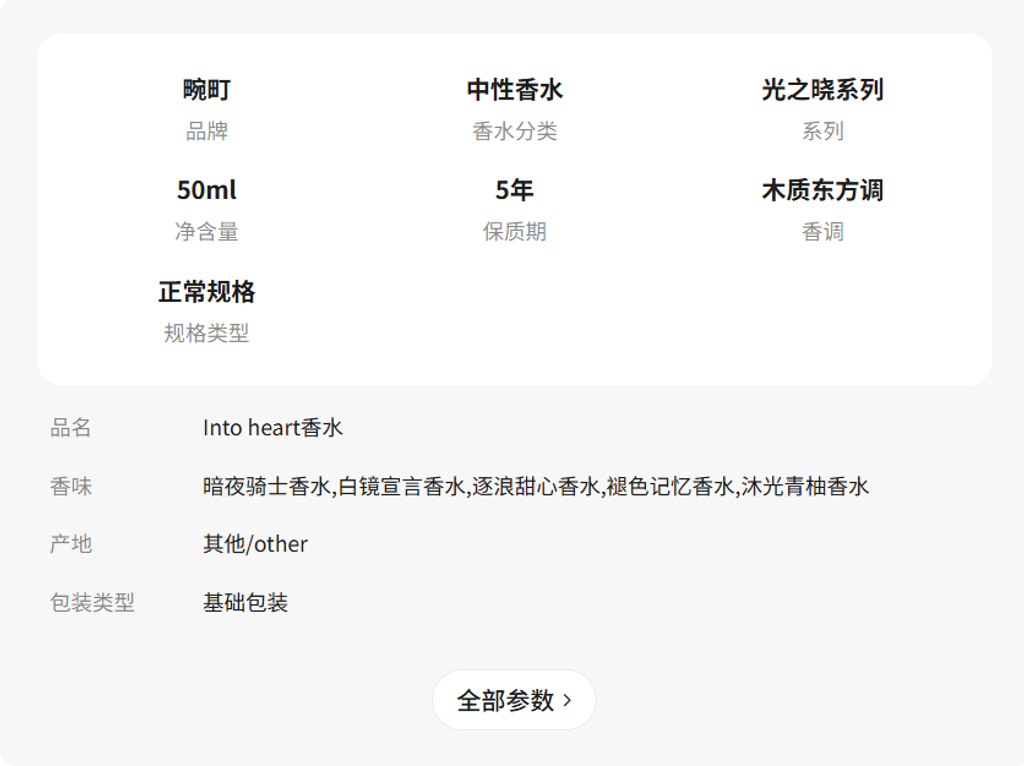Click the 品名 row label

click(71, 428)
